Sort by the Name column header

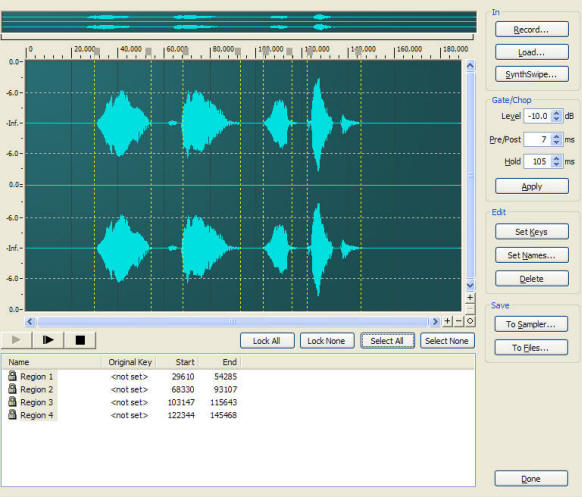[51, 362]
